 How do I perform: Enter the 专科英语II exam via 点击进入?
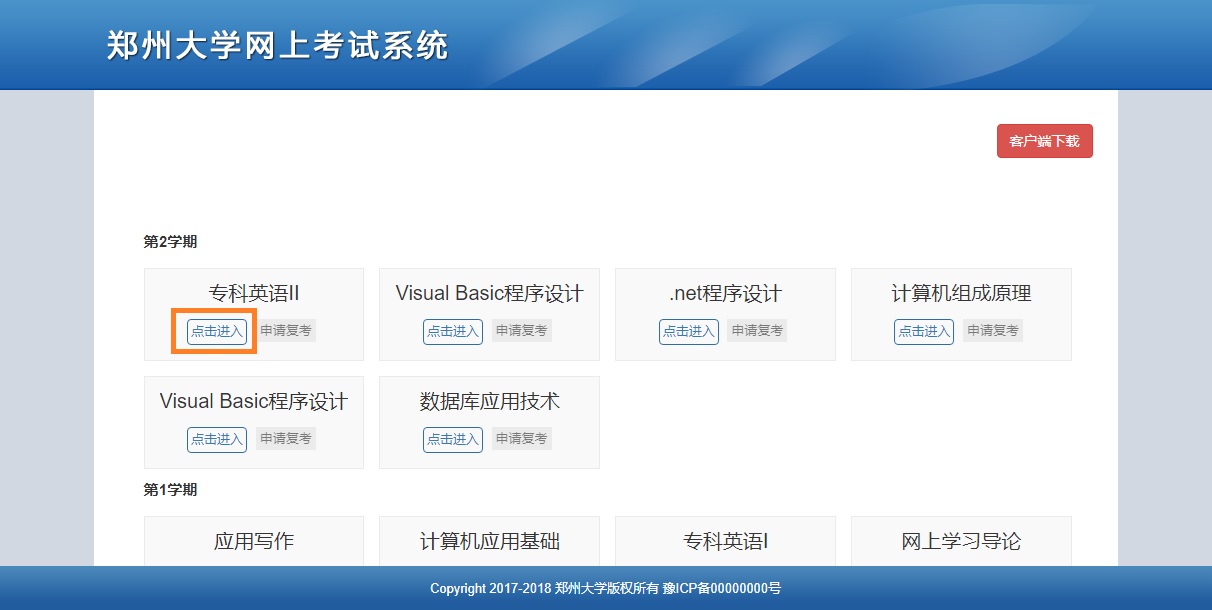click(x=217, y=331)
